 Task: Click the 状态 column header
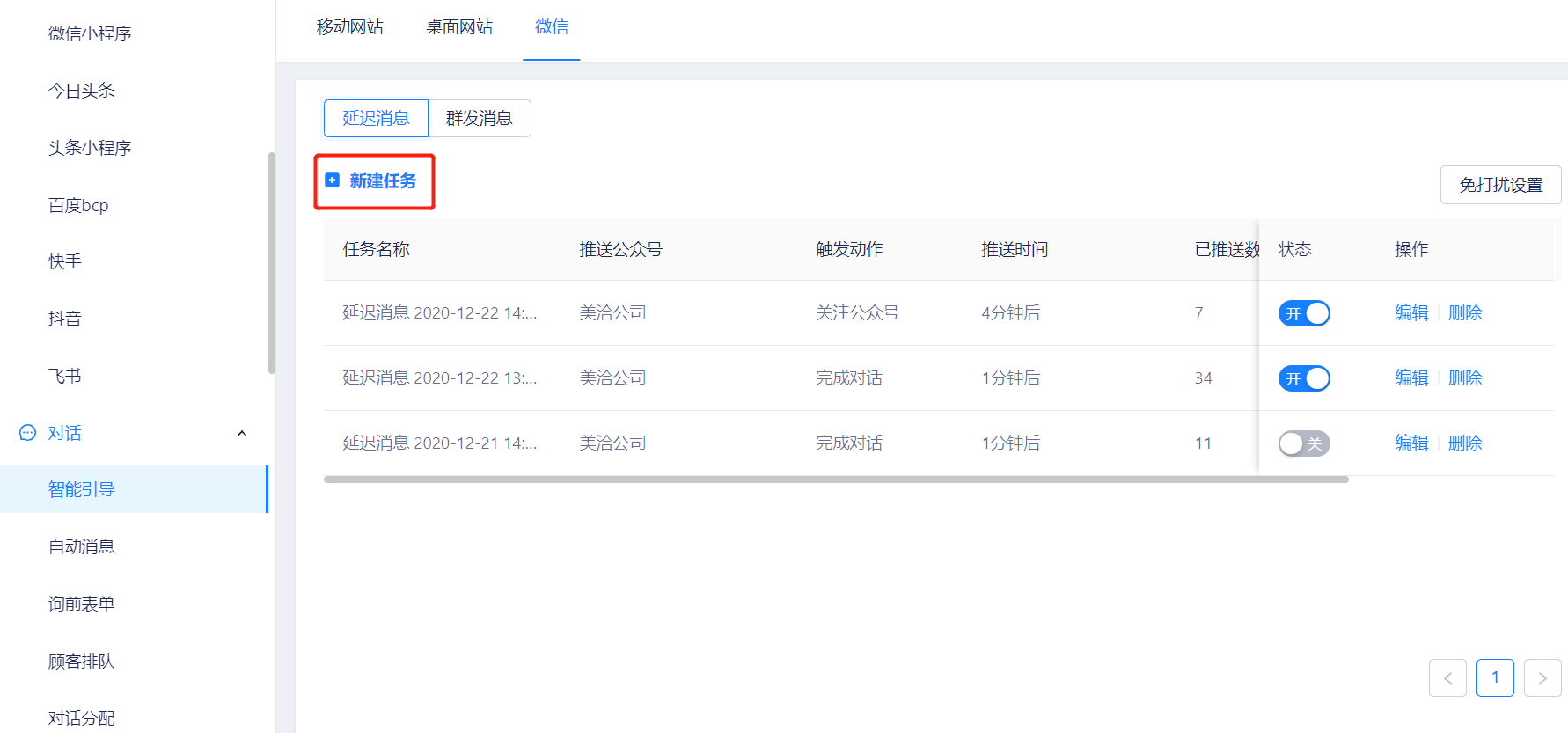[x=1294, y=249]
